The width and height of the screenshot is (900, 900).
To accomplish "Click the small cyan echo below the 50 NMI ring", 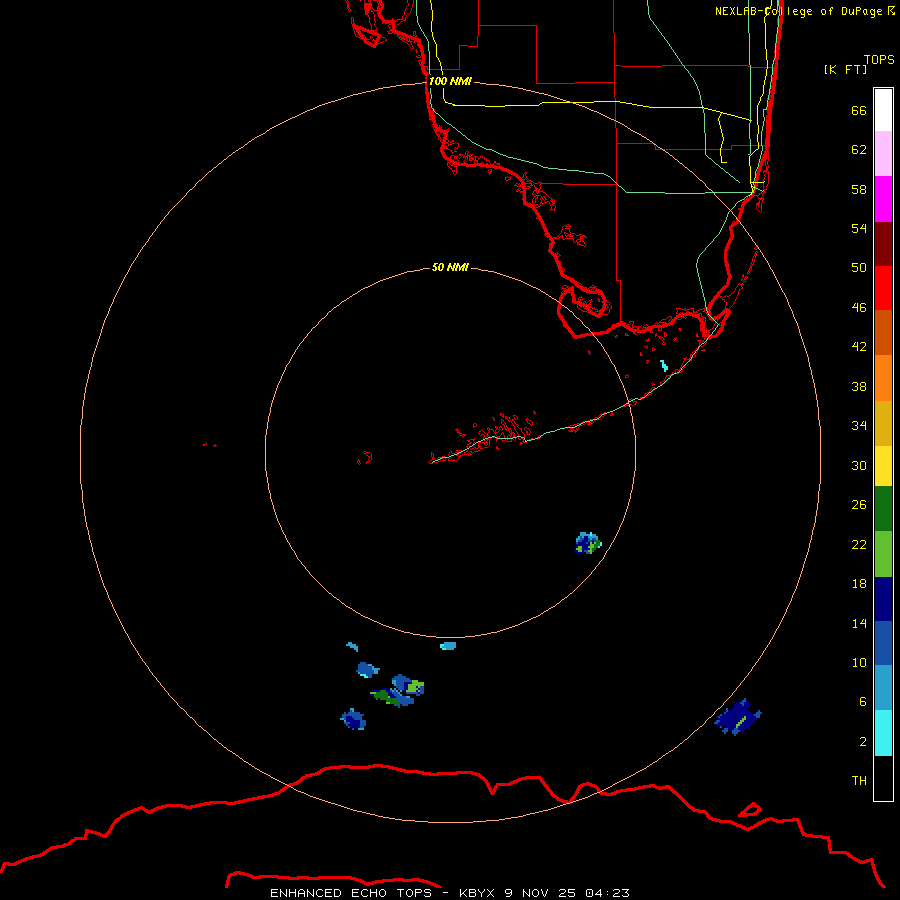I will [448, 646].
